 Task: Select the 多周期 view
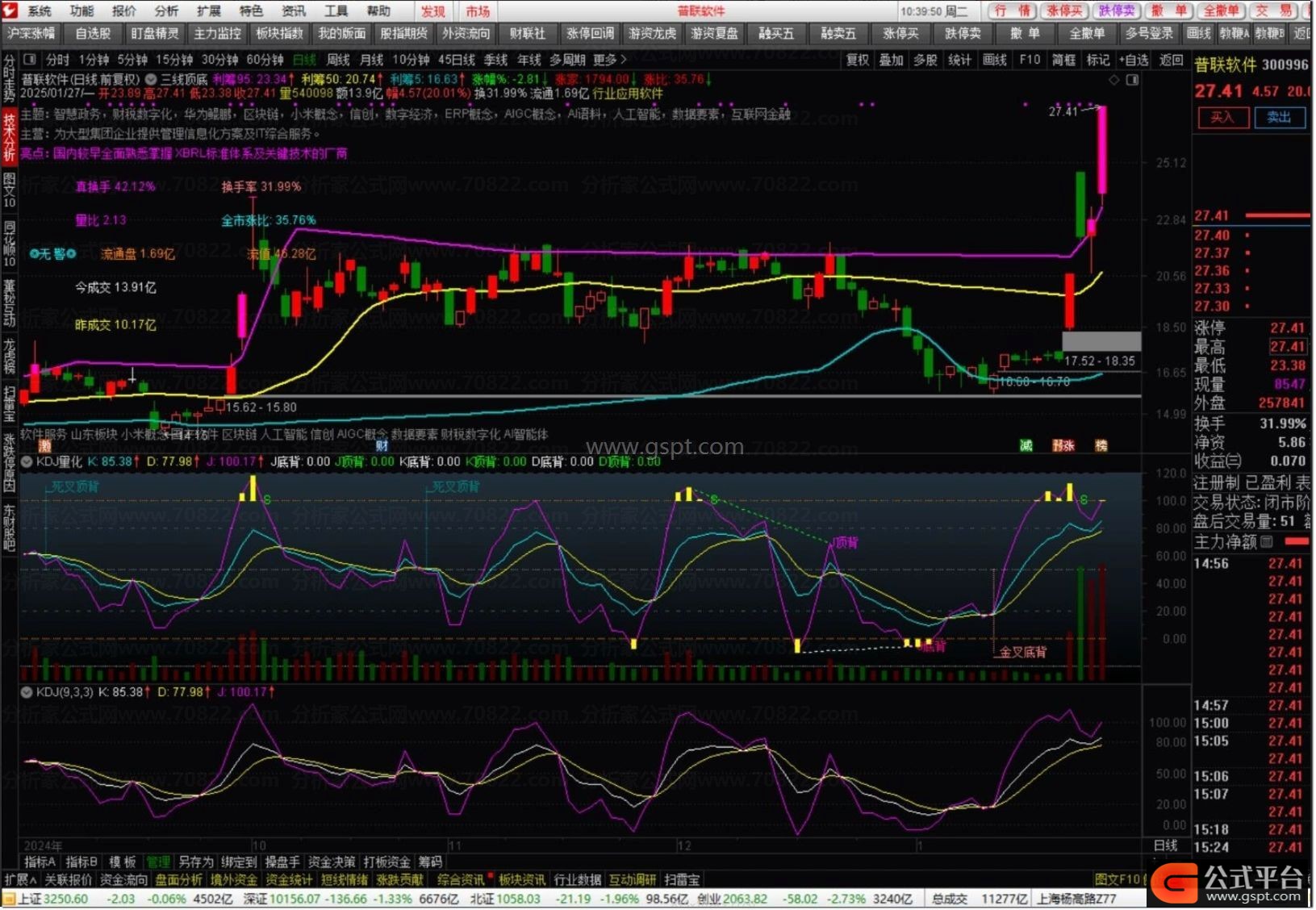(567, 60)
